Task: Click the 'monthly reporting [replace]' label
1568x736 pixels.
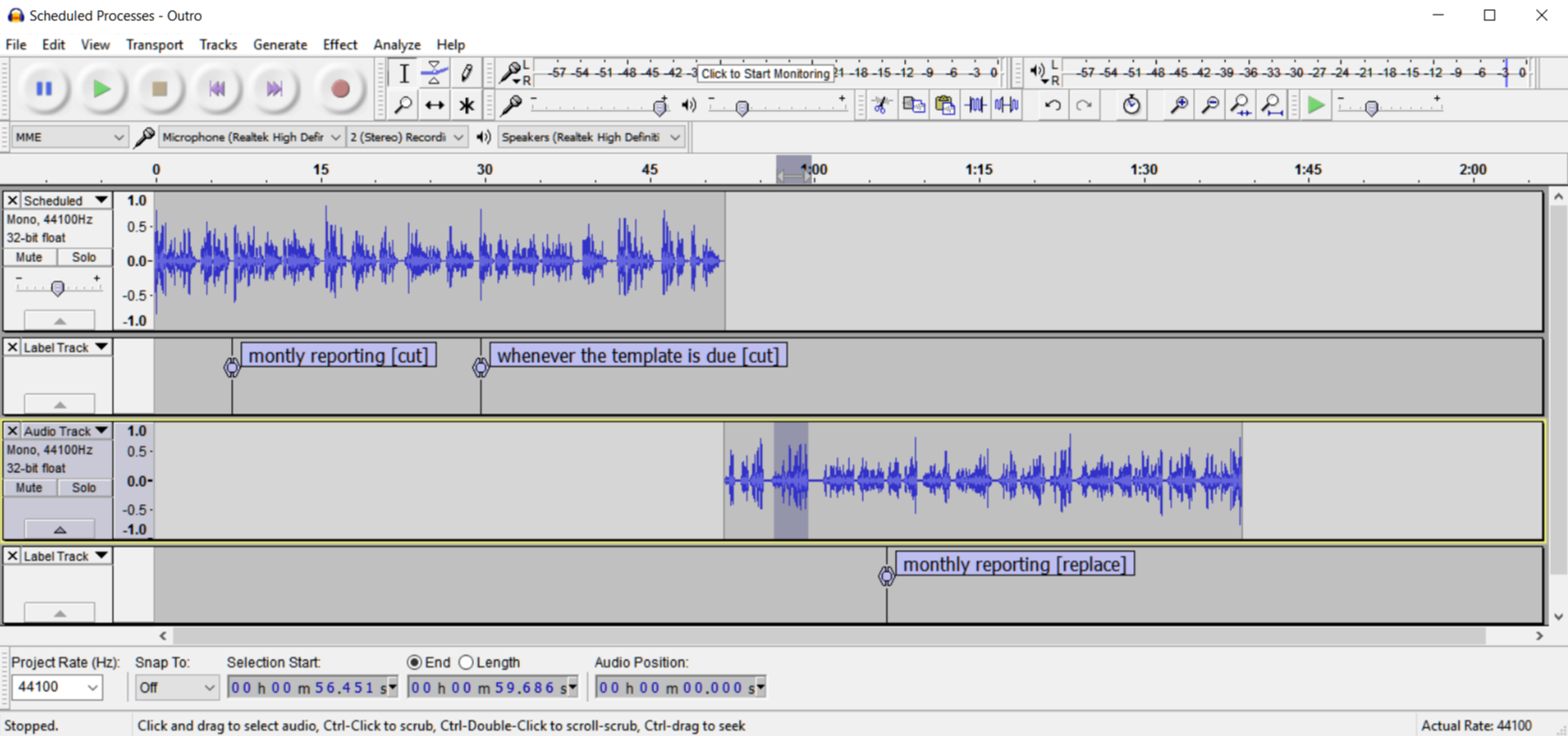Action: (1015, 564)
